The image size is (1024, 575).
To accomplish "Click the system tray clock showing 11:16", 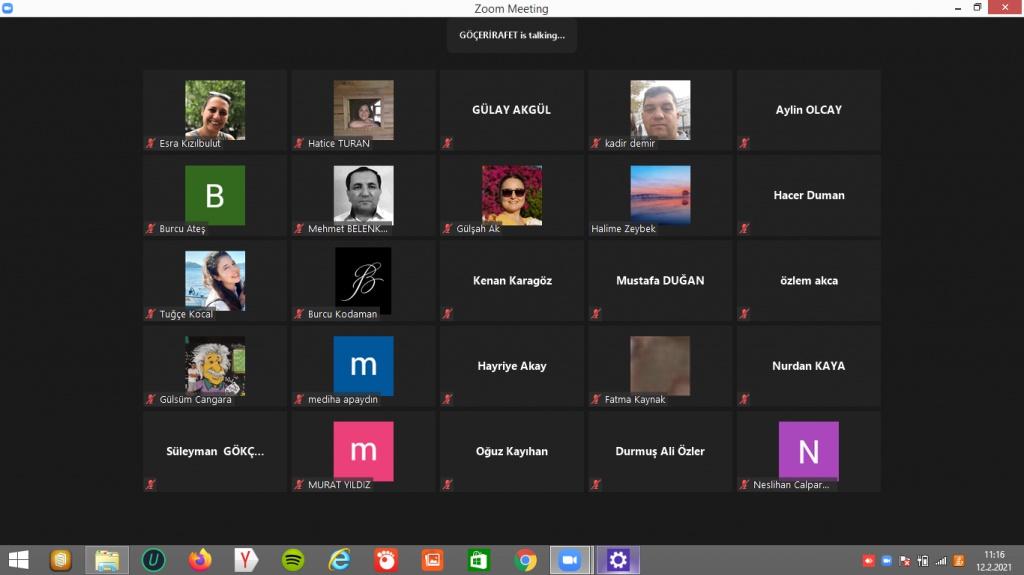I will [993, 560].
